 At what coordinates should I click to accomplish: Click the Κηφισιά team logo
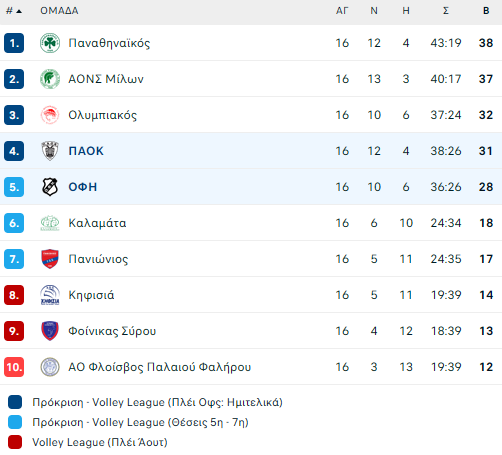50,295
